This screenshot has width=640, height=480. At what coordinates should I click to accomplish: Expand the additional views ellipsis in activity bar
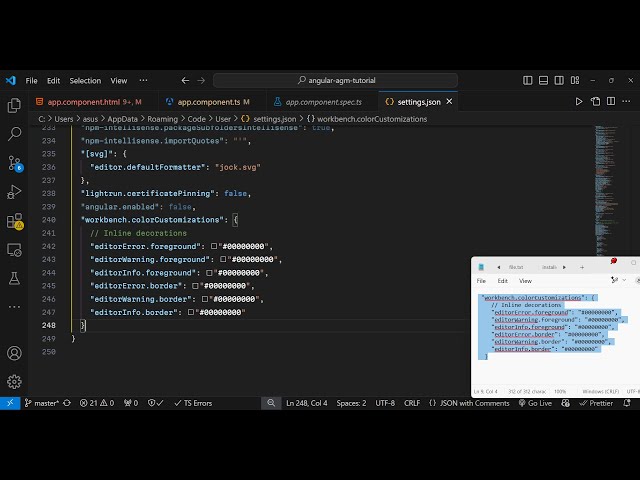14,305
